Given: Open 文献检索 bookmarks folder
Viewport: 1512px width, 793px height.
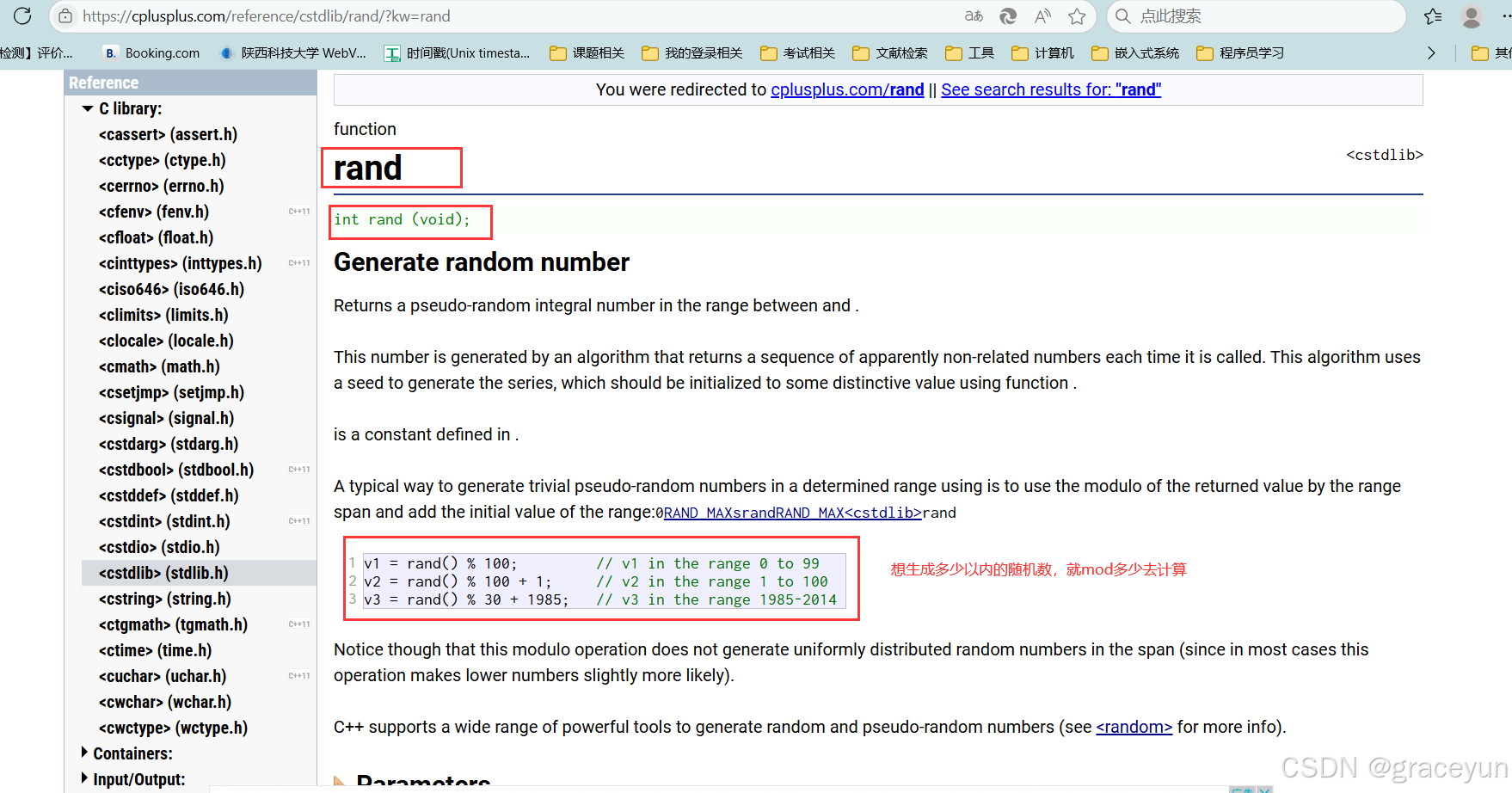Looking at the screenshot, I should click(x=889, y=53).
